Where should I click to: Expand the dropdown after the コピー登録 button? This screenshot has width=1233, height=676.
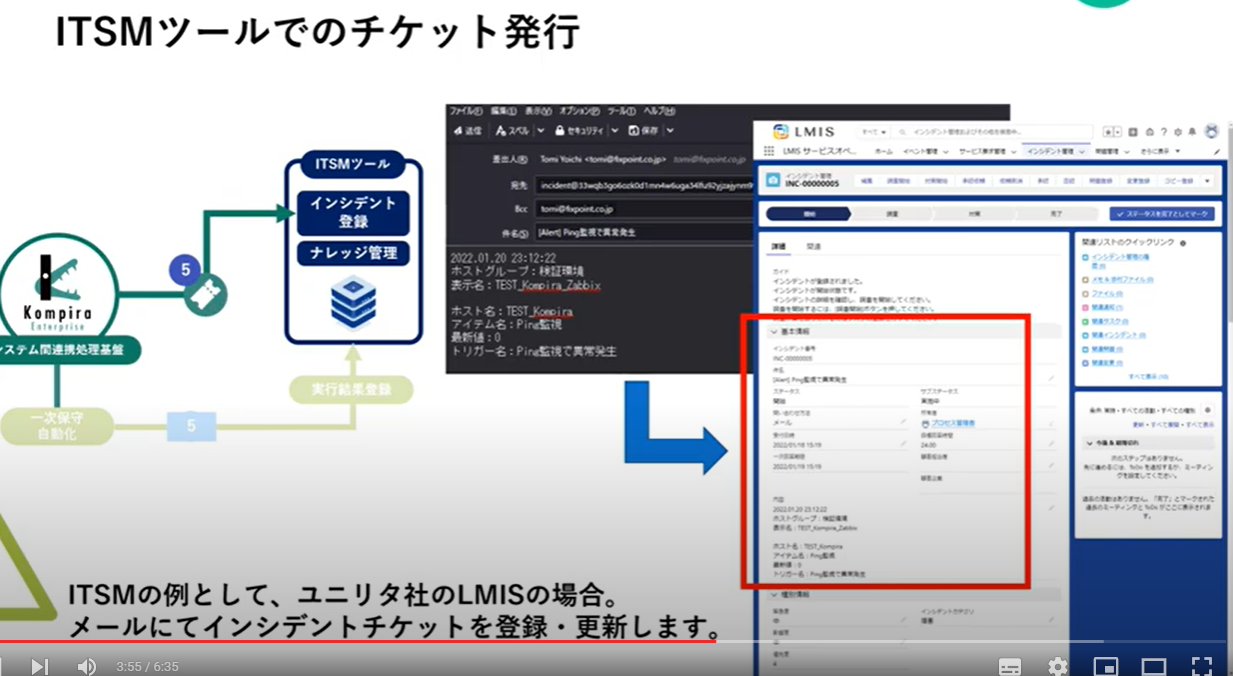coord(1207,181)
